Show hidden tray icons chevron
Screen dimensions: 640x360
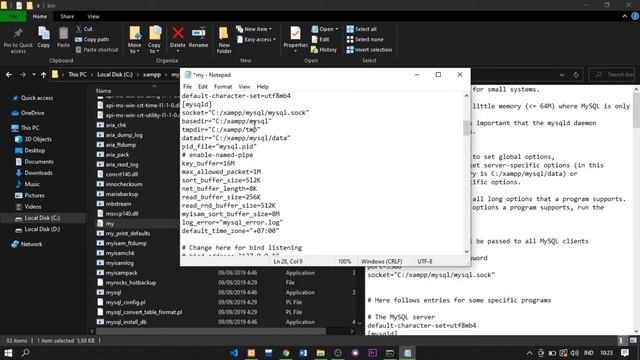click(529, 353)
